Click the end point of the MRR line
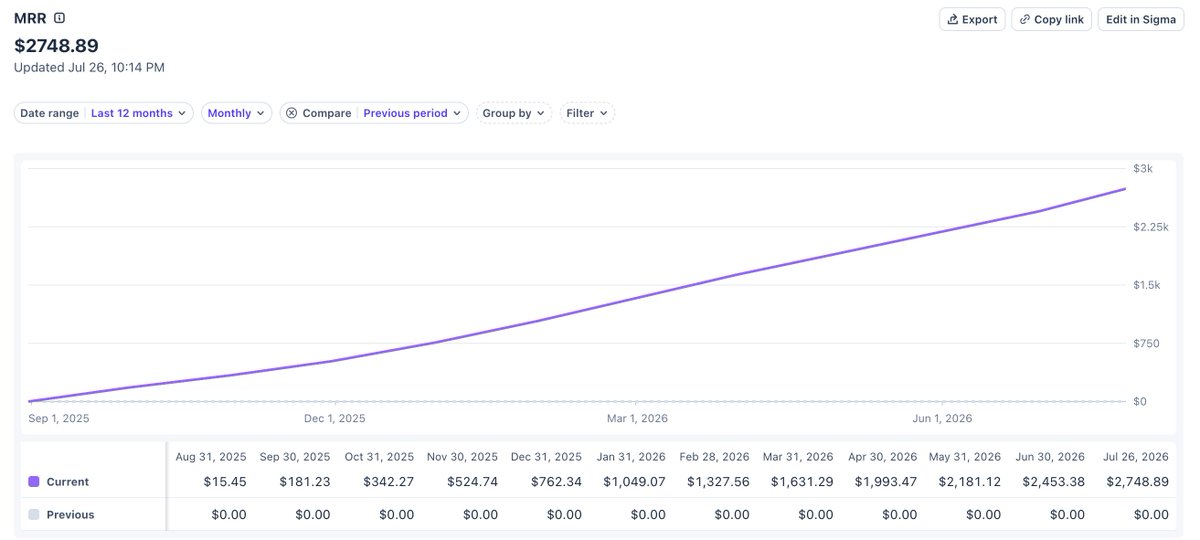 click(x=1125, y=189)
